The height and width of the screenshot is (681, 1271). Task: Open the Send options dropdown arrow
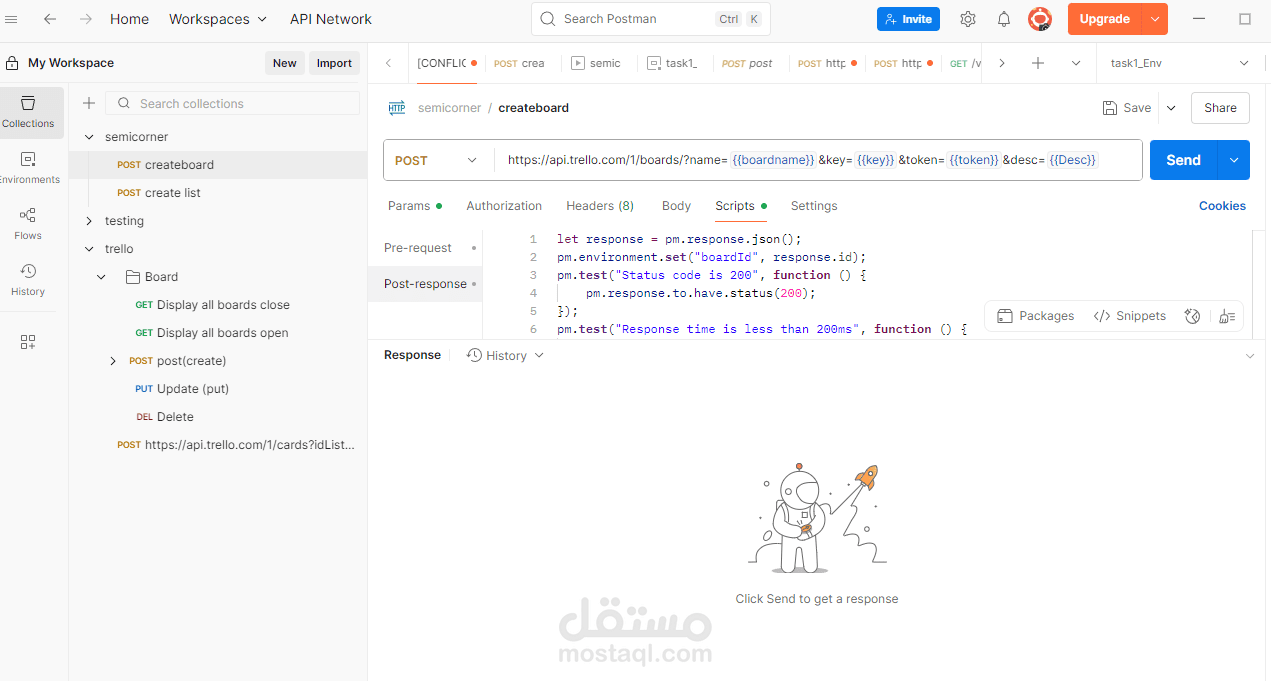[x=1234, y=160]
